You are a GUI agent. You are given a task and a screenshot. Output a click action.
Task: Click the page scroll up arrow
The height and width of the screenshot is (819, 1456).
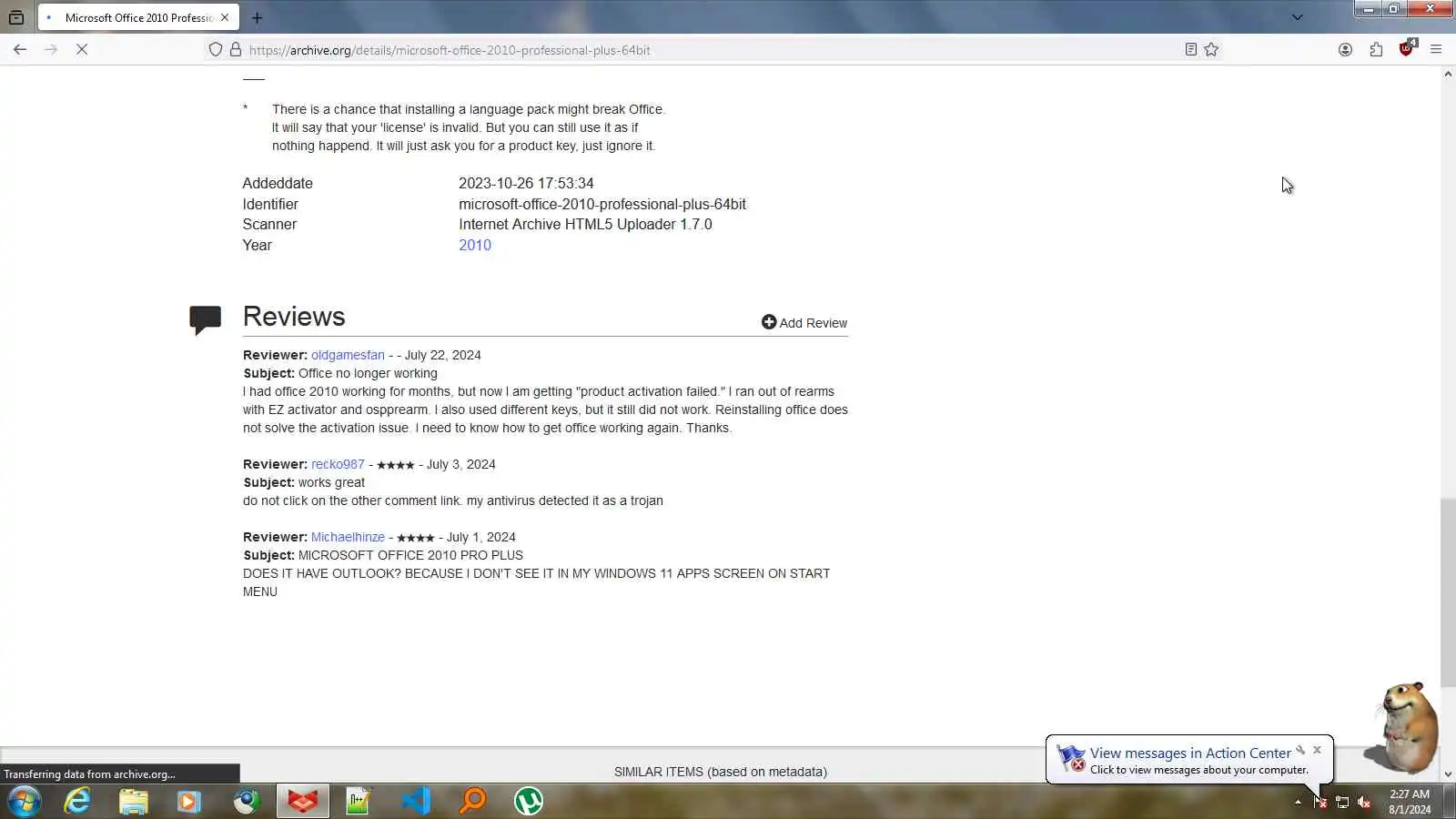[x=1448, y=74]
